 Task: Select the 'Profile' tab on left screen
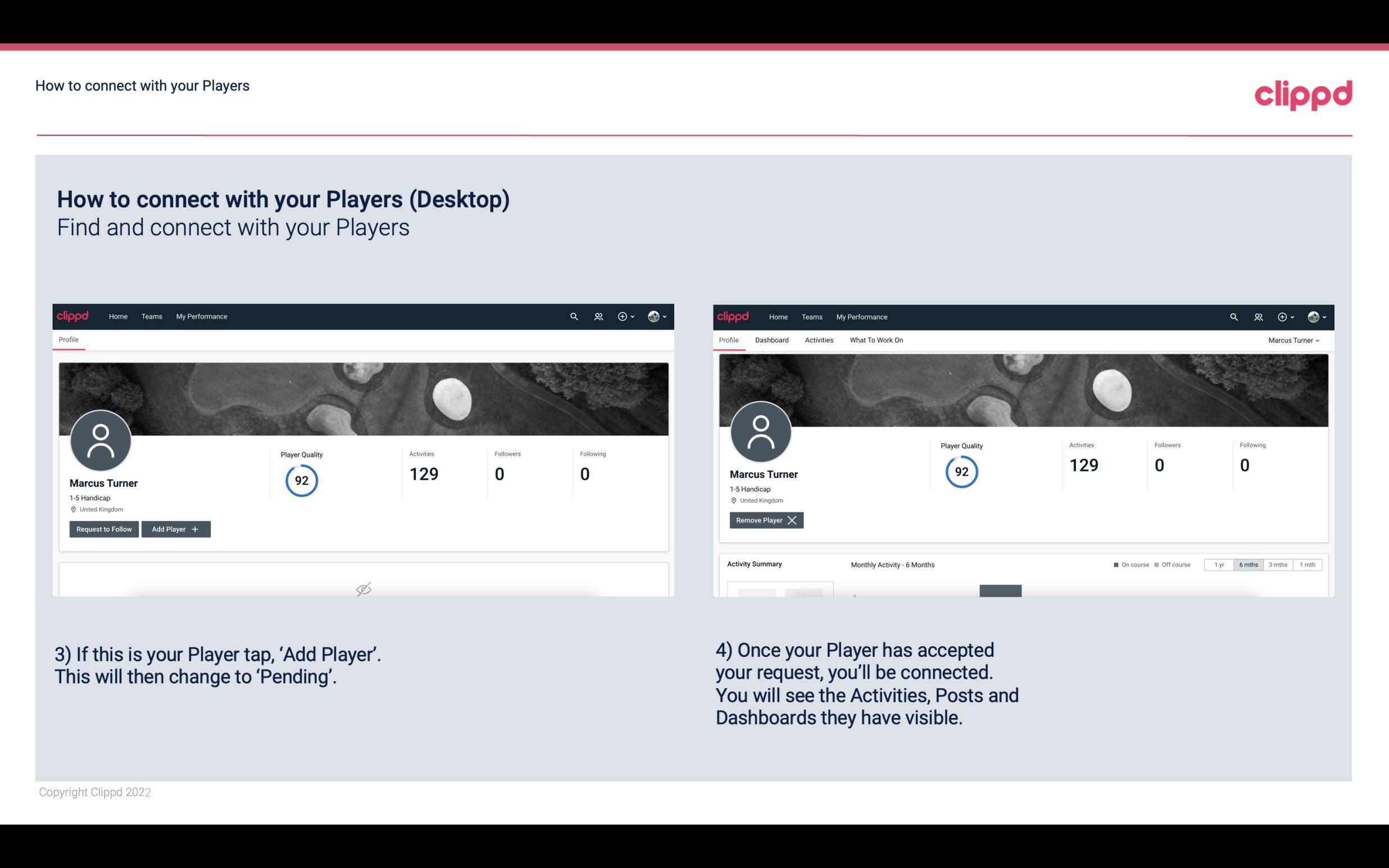click(x=69, y=339)
